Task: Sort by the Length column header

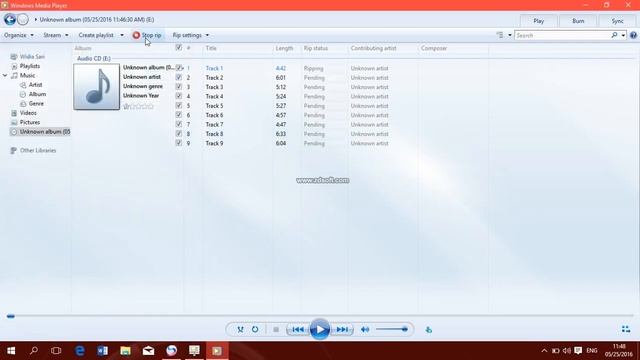Action: [x=284, y=48]
